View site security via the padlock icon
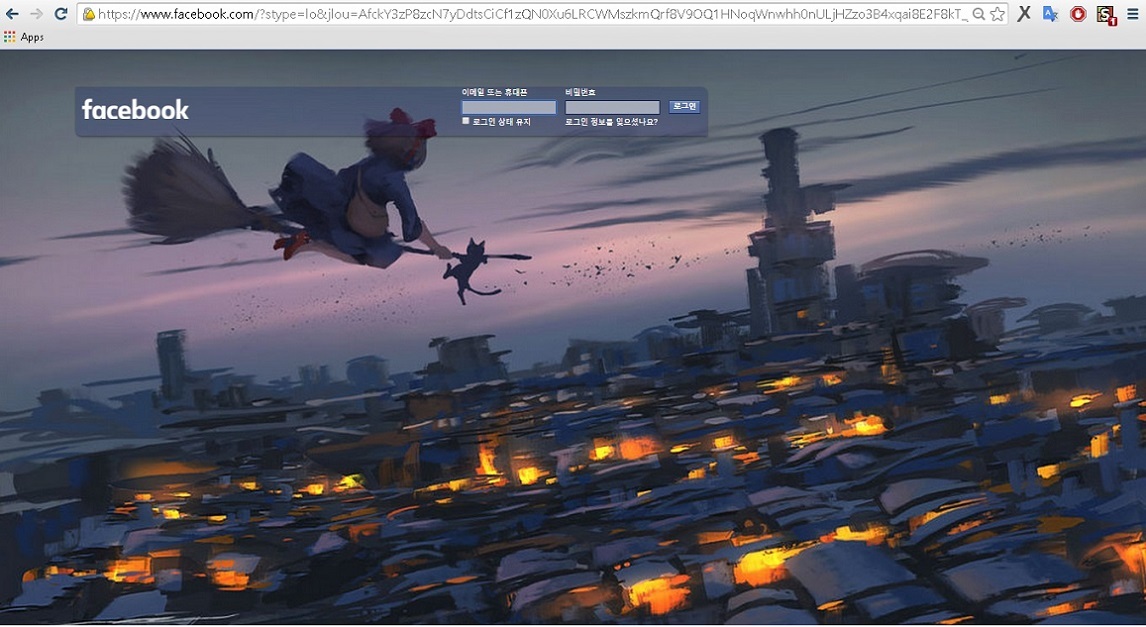The width and height of the screenshot is (1146, 627). (88, 14)
